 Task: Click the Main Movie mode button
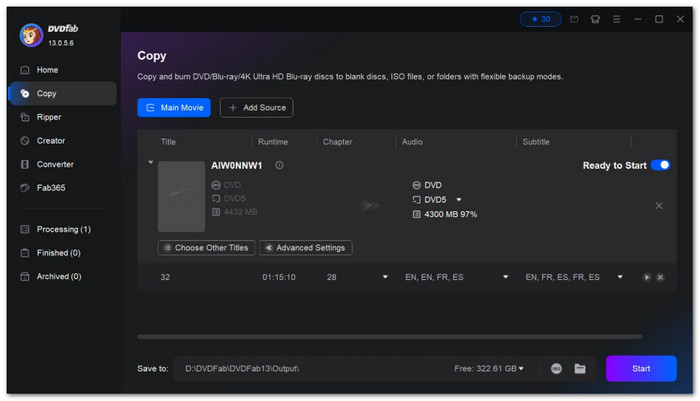coord(174,108)
